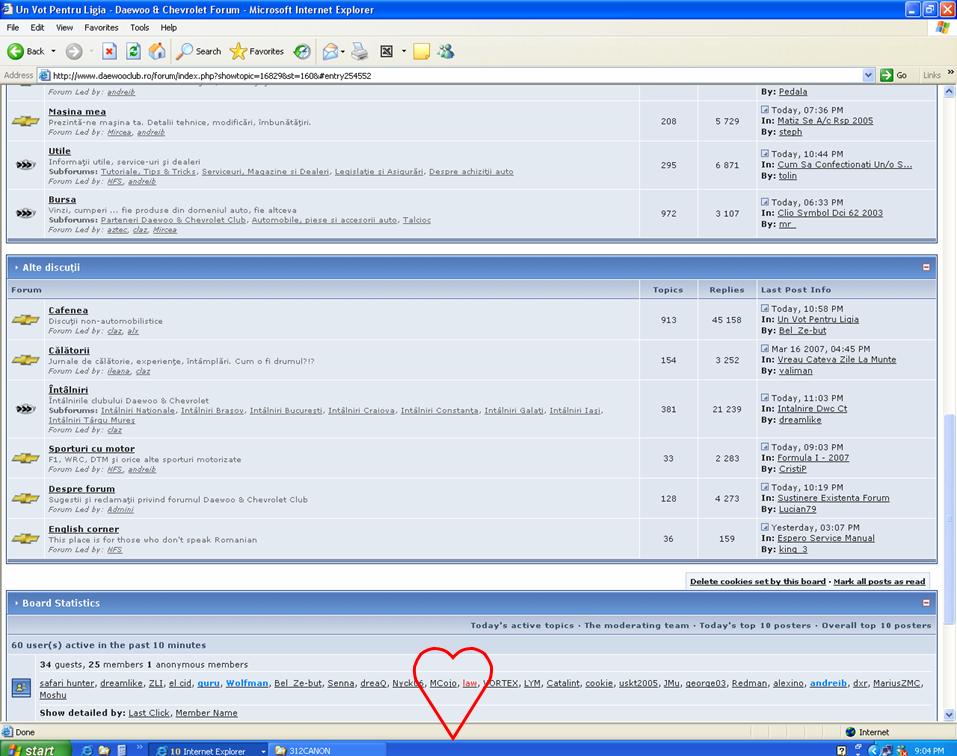Click the Go button
This screenshot has height=756, width=957.
(894, 75)
